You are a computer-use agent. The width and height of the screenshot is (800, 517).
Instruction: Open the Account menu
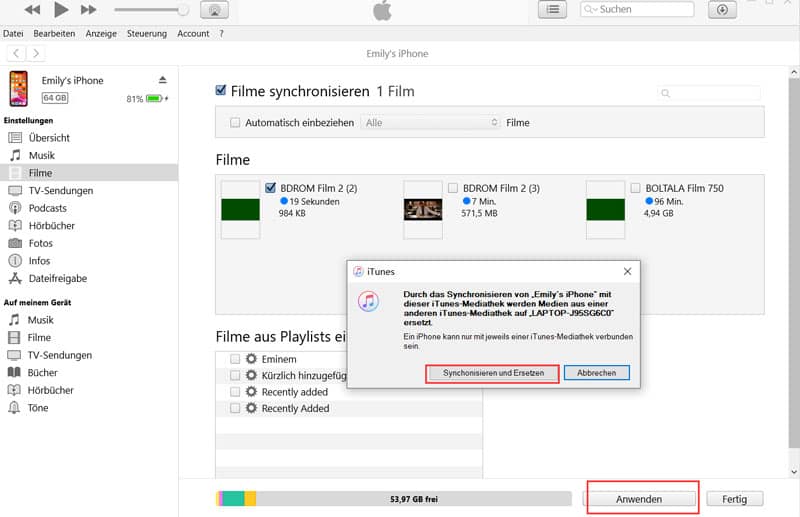pos(193,33)
